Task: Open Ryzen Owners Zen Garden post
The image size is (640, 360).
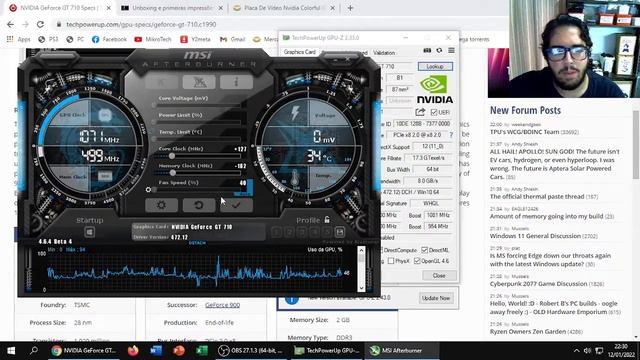Action: 528,331
